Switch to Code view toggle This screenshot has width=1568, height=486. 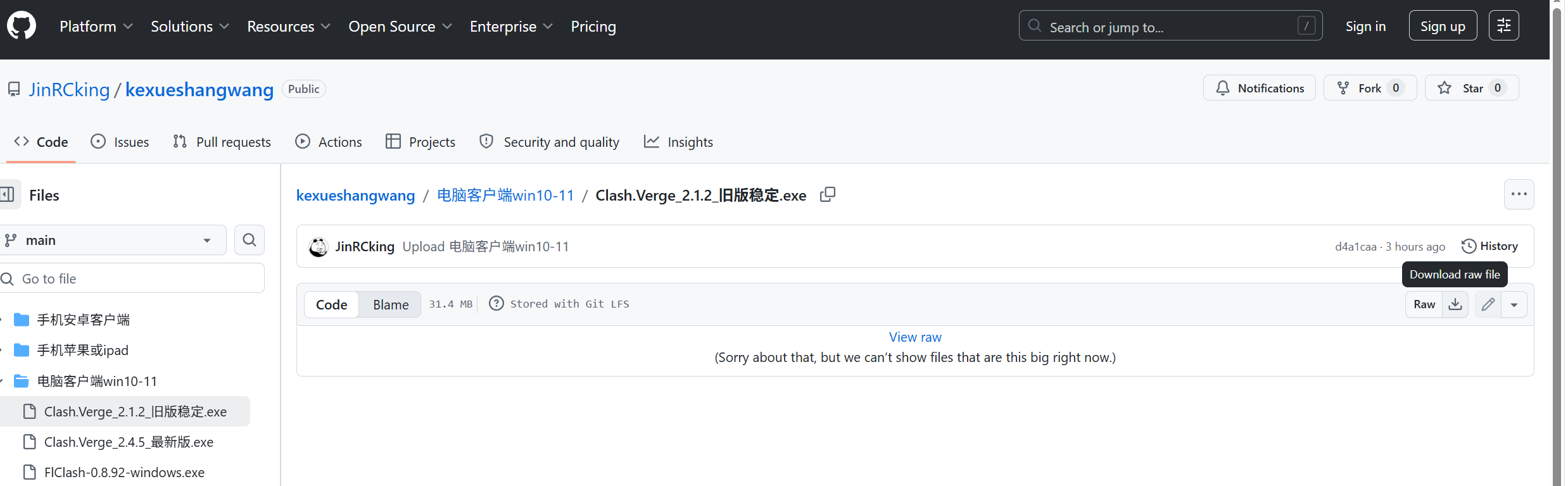[331, 304]
